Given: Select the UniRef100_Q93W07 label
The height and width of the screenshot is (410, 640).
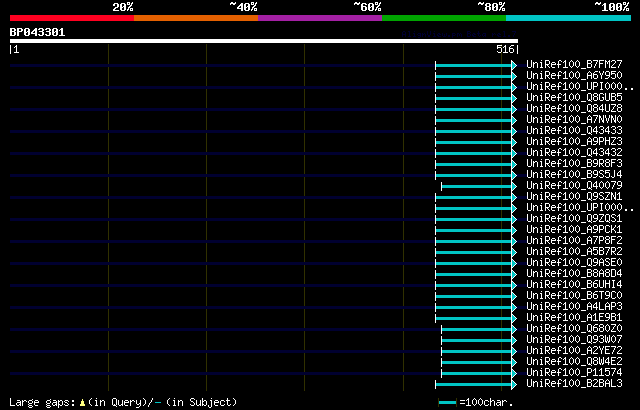Looking at the screenshot, I should 574,340.
